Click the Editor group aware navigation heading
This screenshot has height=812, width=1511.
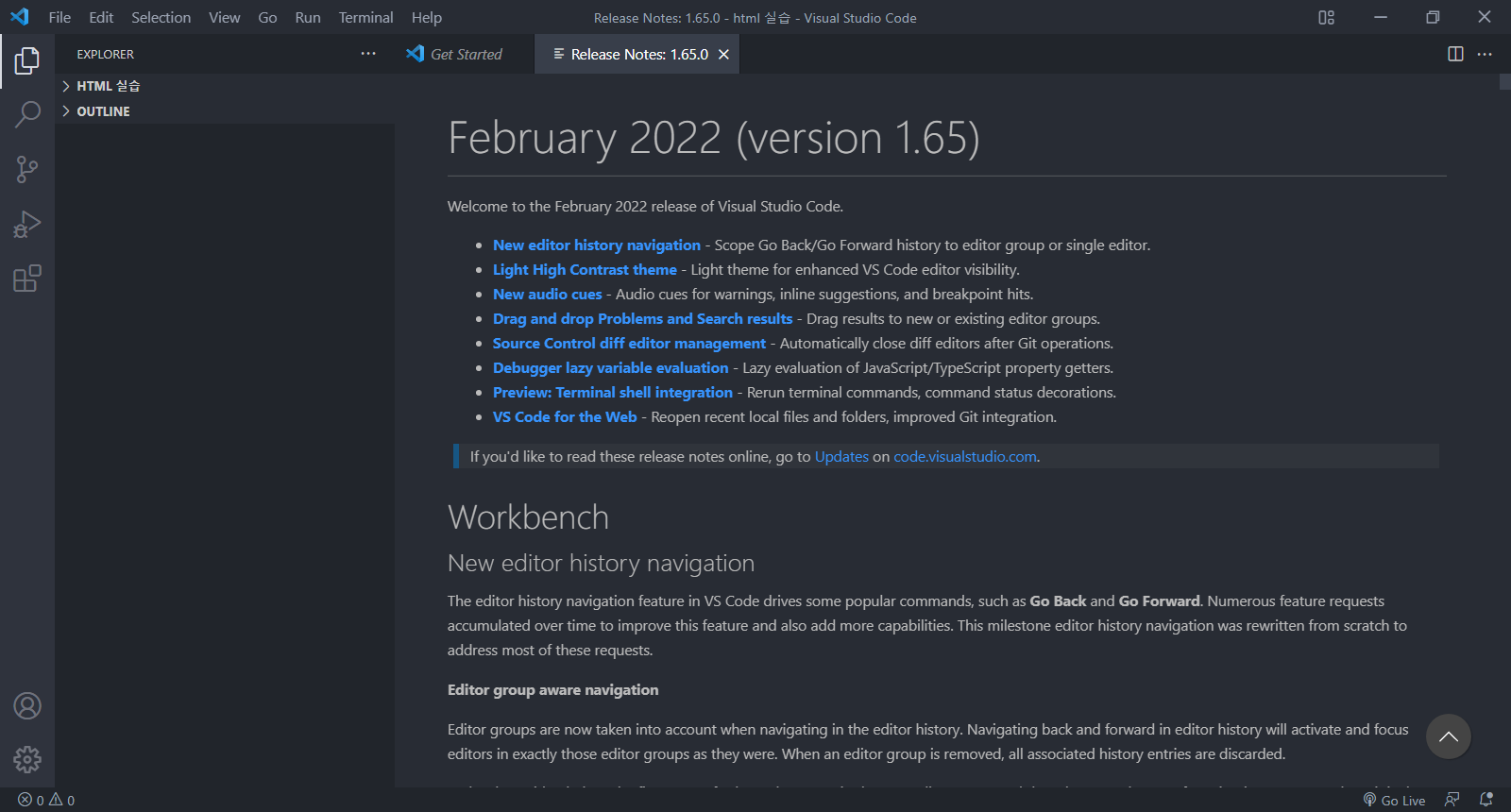552,689
